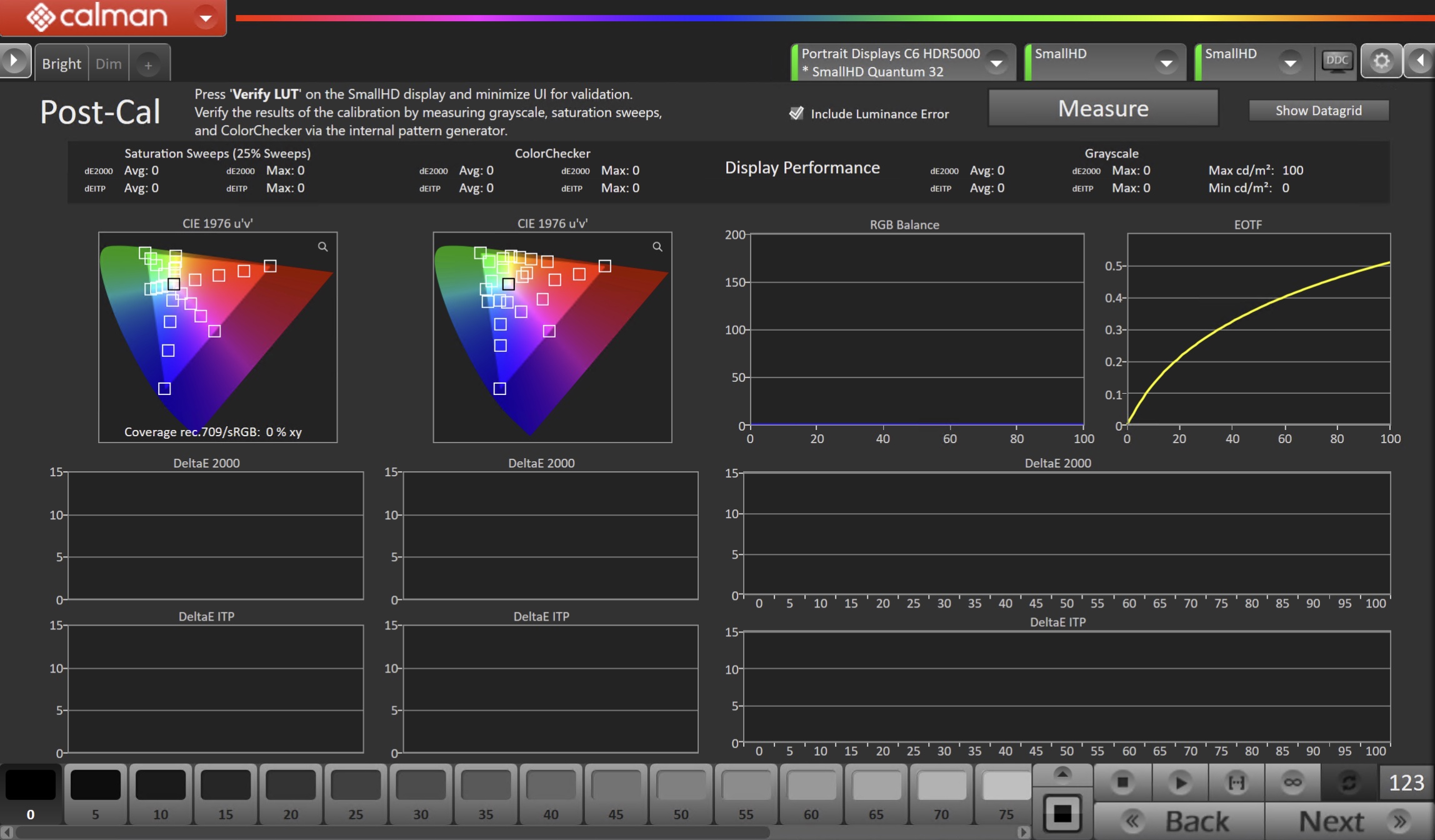Expand Portrait Displays C6 meter dropdown
This screenshot has width=1435, height=840.
pos(996,62)
